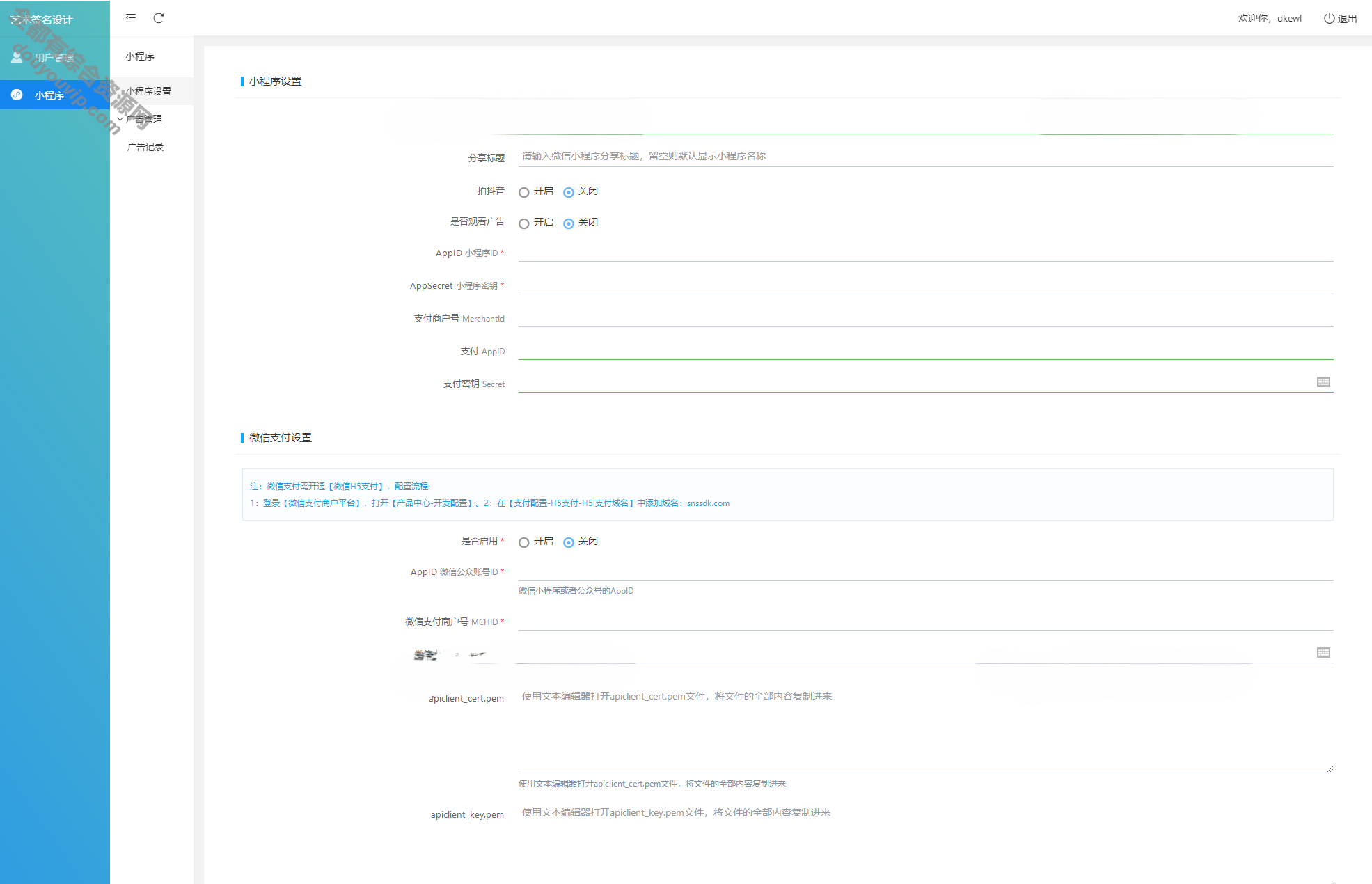The height and width of the screenshot is (884, 1372).
Task: Open the 用户管理 sidebar item
Action: (55, 58)
